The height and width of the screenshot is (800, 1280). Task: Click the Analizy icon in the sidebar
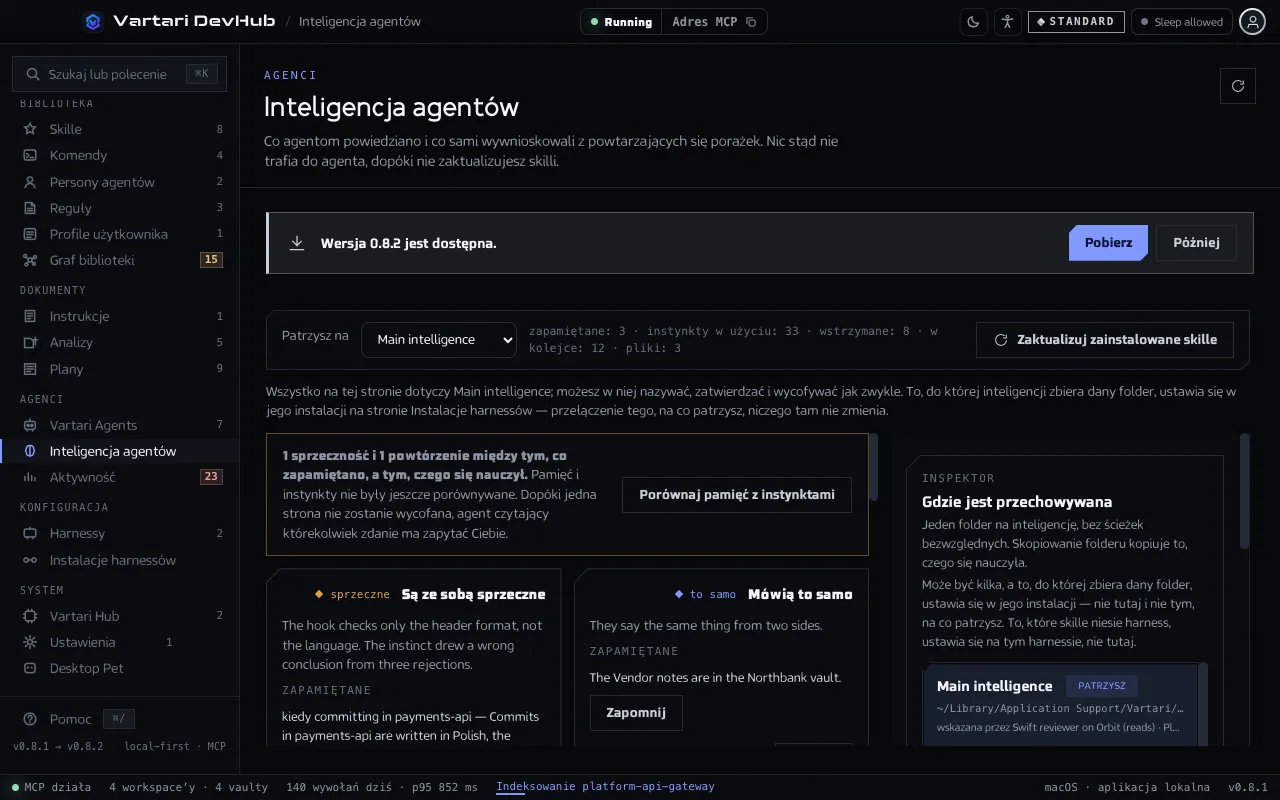[30, 342]
